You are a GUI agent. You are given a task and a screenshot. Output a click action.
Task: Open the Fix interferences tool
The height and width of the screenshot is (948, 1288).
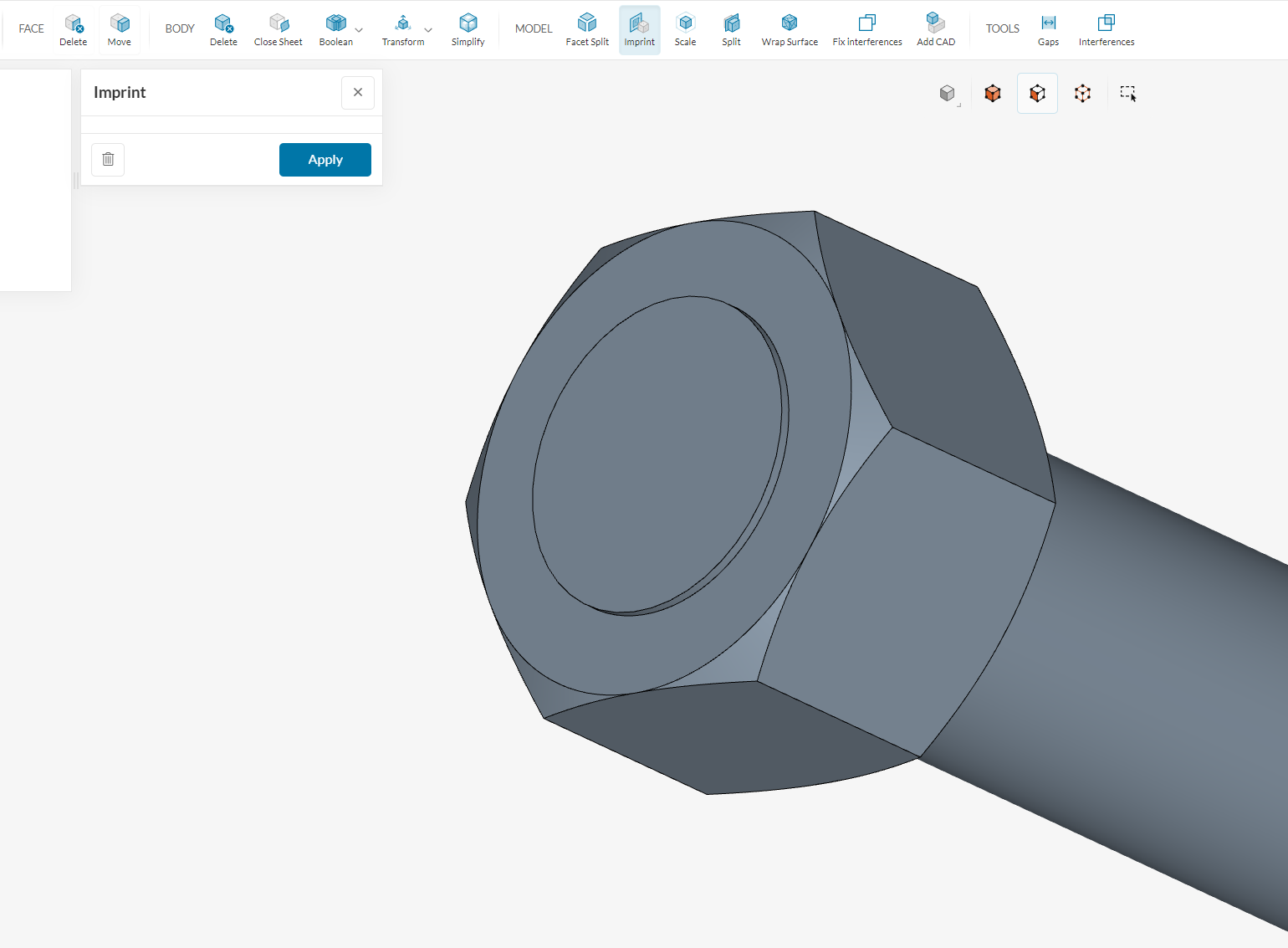click(x=867, y=29)
